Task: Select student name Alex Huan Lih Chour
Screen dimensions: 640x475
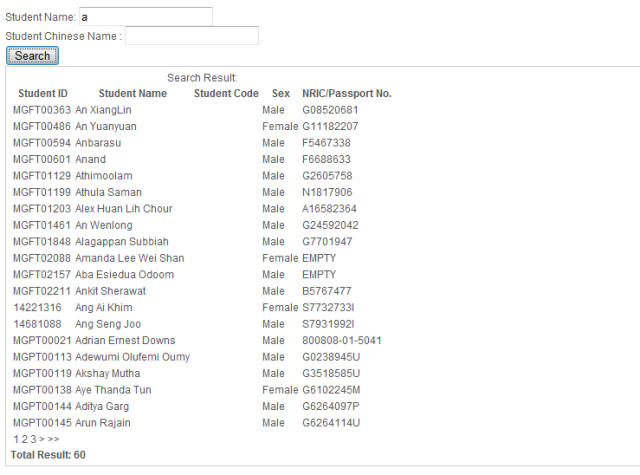Action: 124,209
